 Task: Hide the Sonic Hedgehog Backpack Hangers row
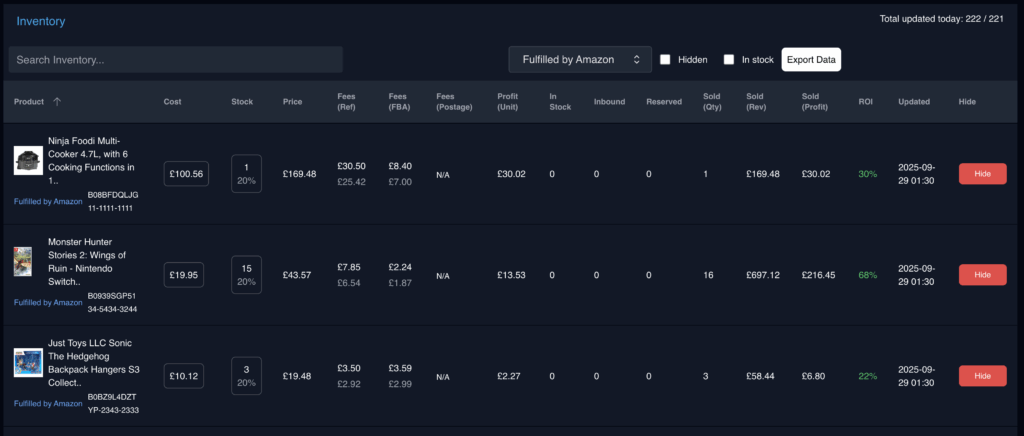(982, 376)
